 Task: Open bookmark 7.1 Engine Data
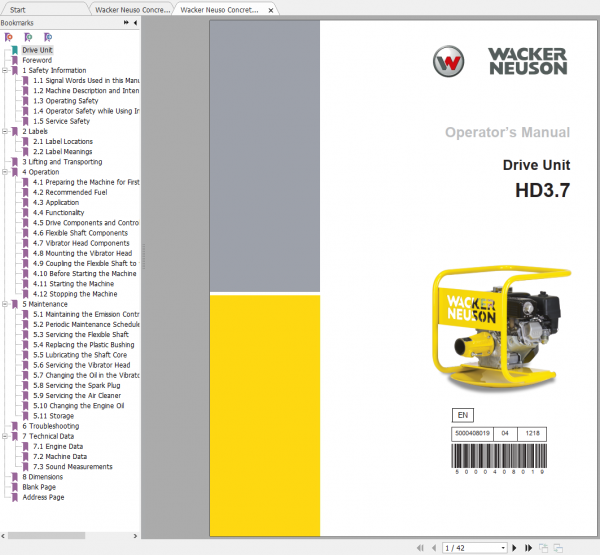[x=58, y=447]
